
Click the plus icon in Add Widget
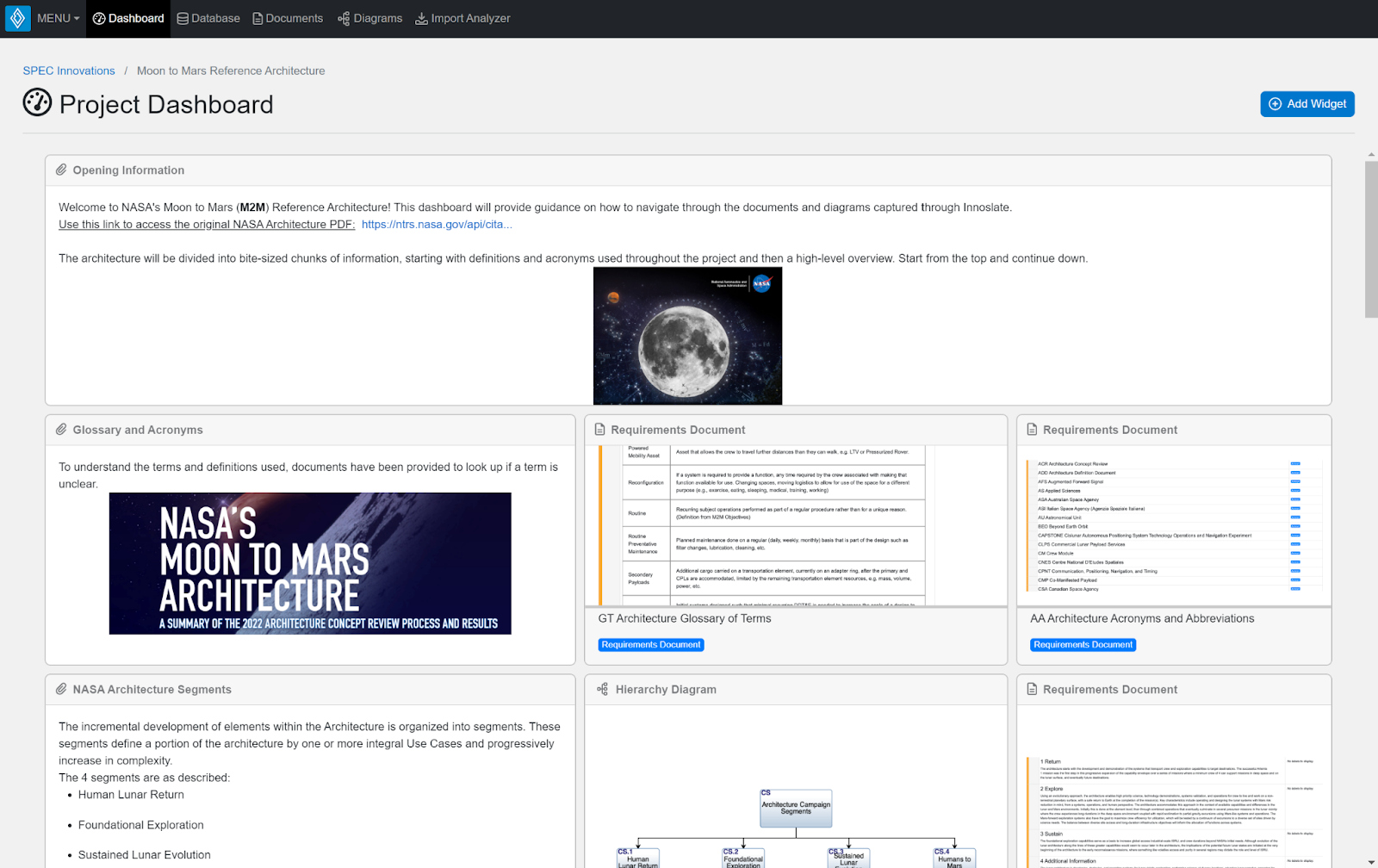point(1276,103)
